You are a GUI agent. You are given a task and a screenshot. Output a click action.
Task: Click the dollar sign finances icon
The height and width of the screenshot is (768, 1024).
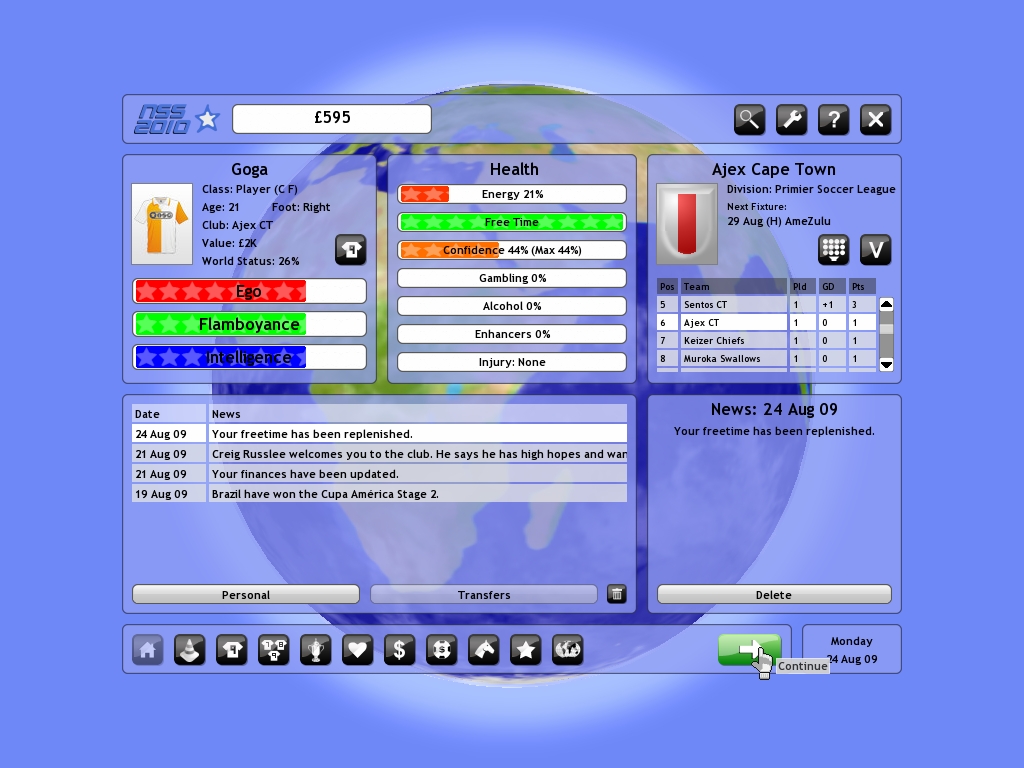tap(400, 650)
